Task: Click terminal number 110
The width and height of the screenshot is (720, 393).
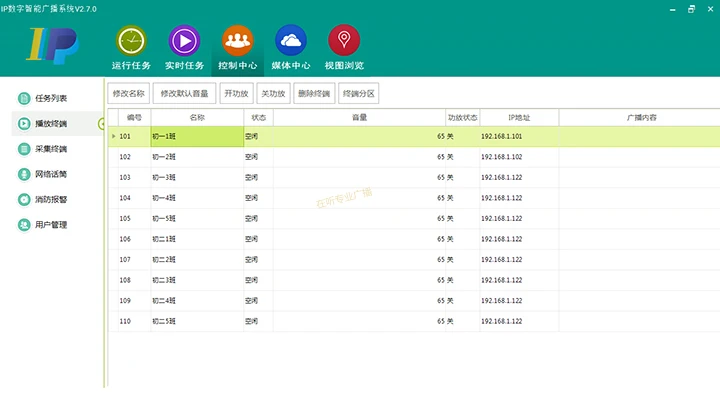Action: point(125,321)
